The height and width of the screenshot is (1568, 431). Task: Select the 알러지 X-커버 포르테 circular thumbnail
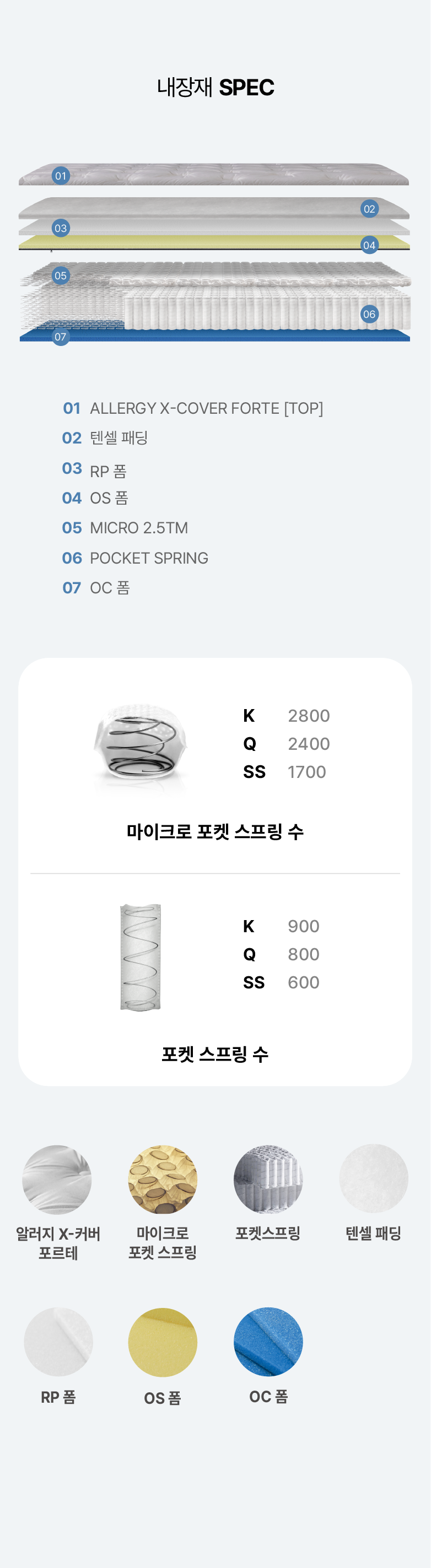tap(57, 1180)
